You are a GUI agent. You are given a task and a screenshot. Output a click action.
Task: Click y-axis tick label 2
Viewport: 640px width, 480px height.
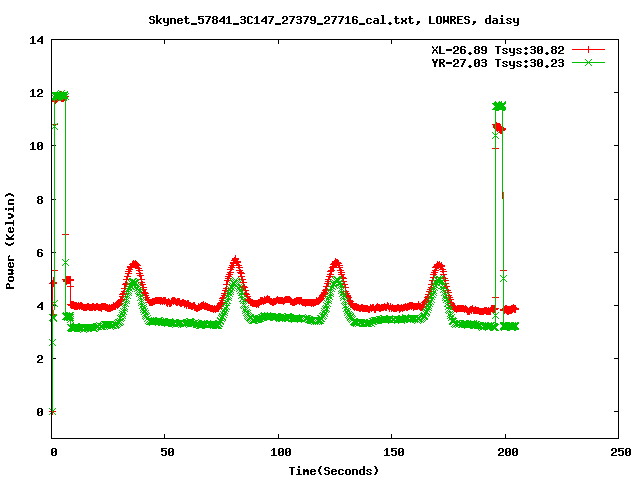(x=40, y=359)
